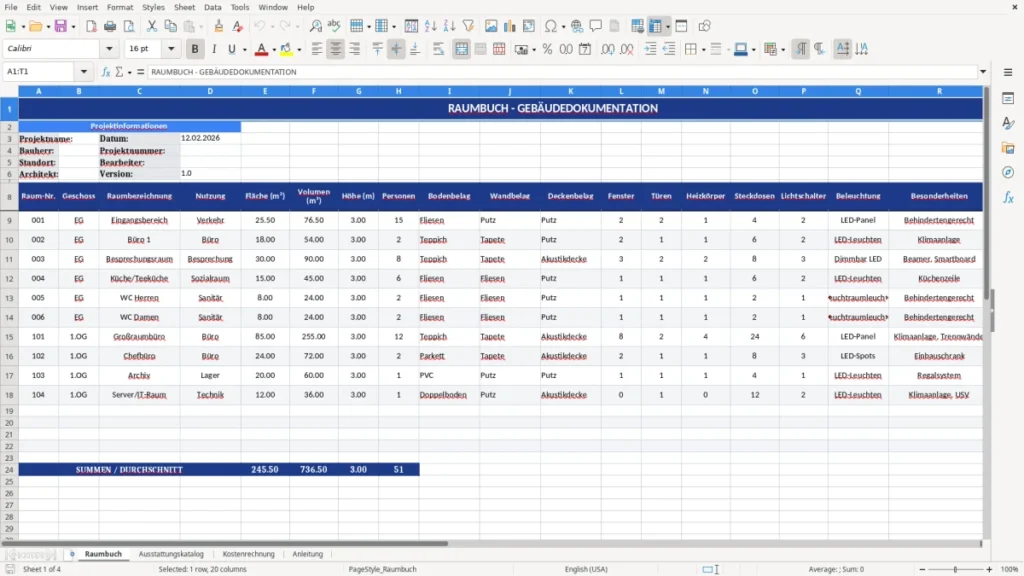Viewport: 1024px width, 576px height.
Task: Open the font color dropdown arrow
Action: tap(274, 50)
